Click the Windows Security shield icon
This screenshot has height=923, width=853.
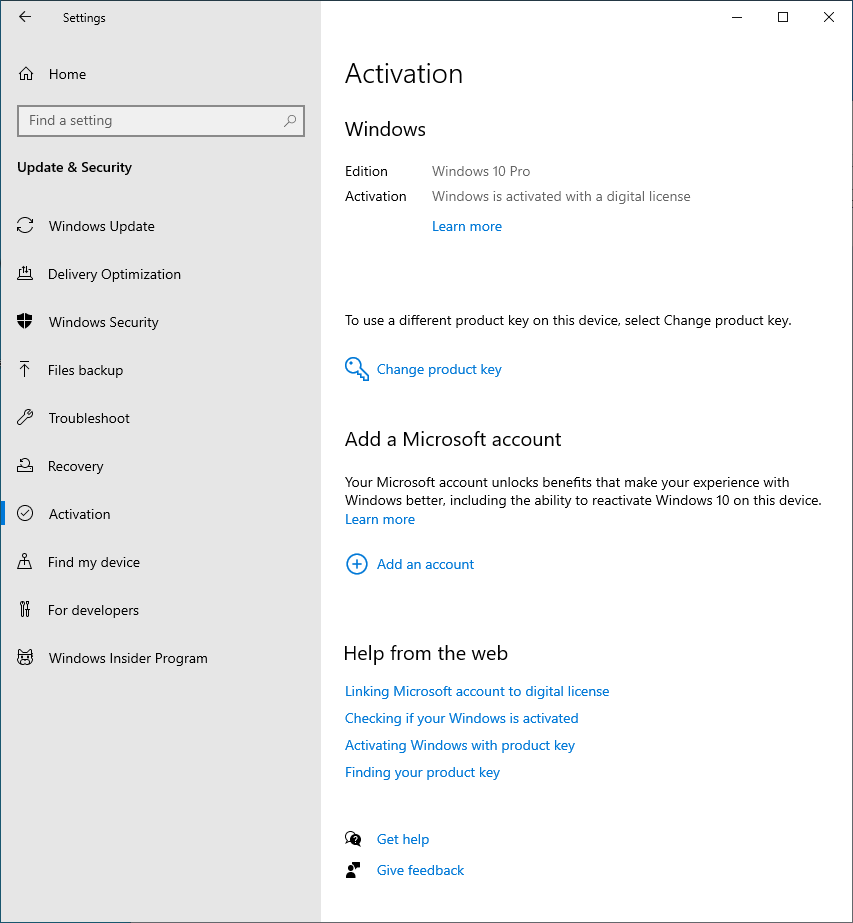point(25,321)
